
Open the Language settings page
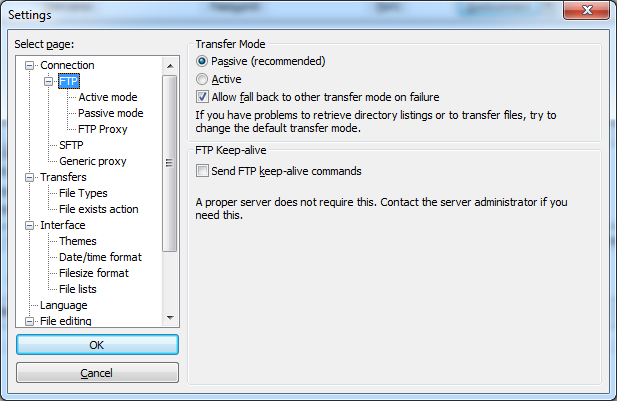pyautogui.click(x=63, y=305)
